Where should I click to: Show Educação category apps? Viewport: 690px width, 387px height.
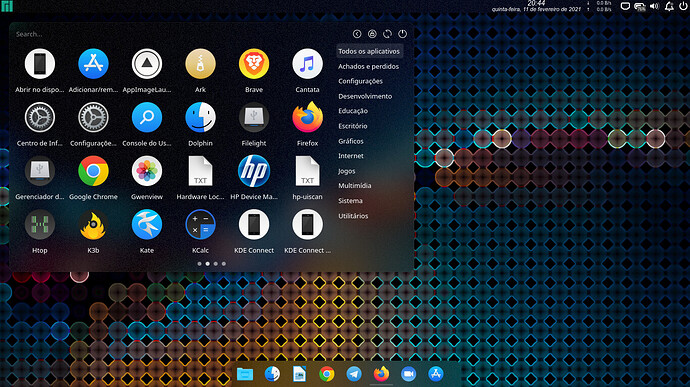(x=353, y=111)
